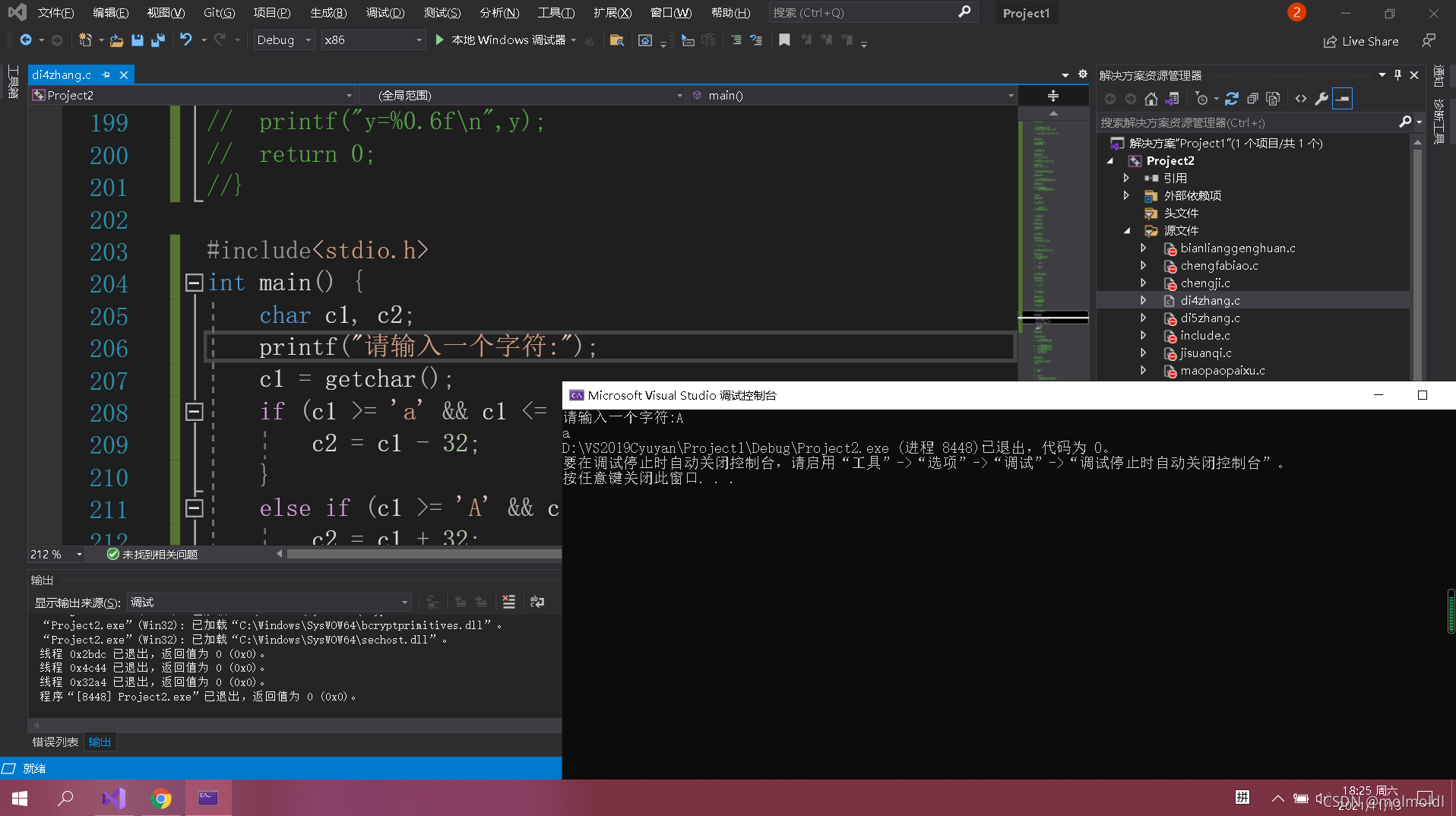Image resolution: width=1456 pixels, height=816 pixels.
Task: Click the Save All icon
Action: (x=158, y=40)
